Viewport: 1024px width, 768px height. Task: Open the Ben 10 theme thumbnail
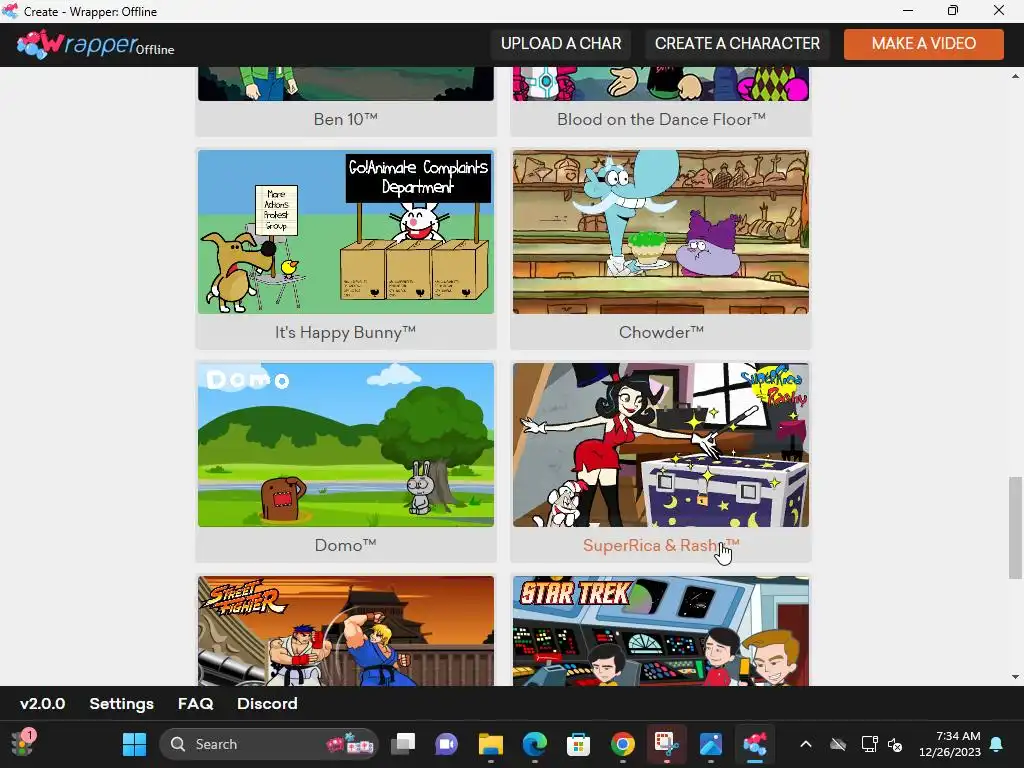pos(346,84)
